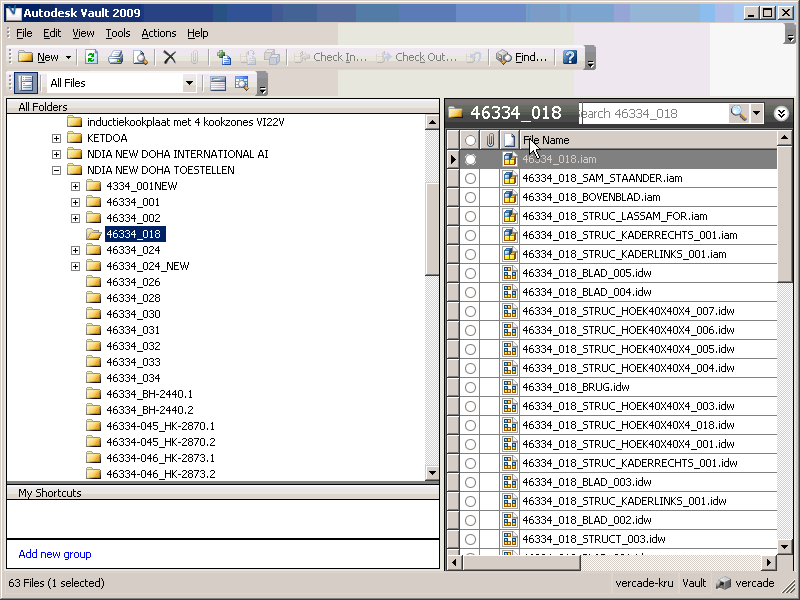Open Print Preview from toolbar
The height and width of the screenshot is (600, 800).
point(140,57)
